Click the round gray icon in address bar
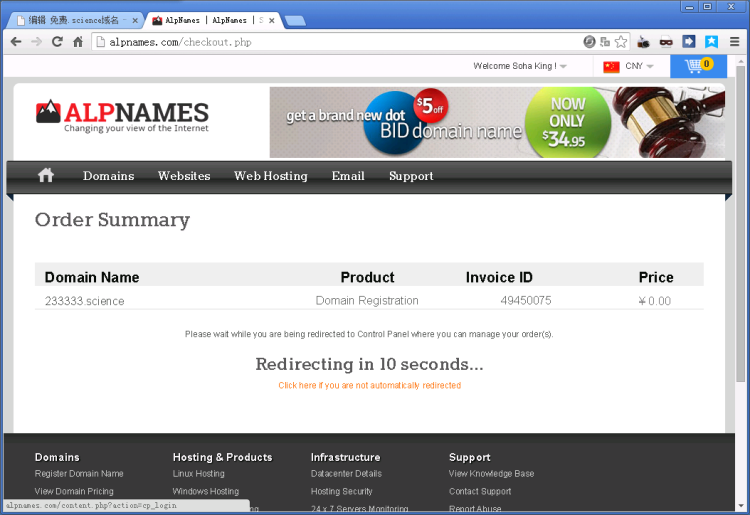Image resolution: width=750 pixels, height=515 pixels. pyautogui.click(x=589, y=42)
